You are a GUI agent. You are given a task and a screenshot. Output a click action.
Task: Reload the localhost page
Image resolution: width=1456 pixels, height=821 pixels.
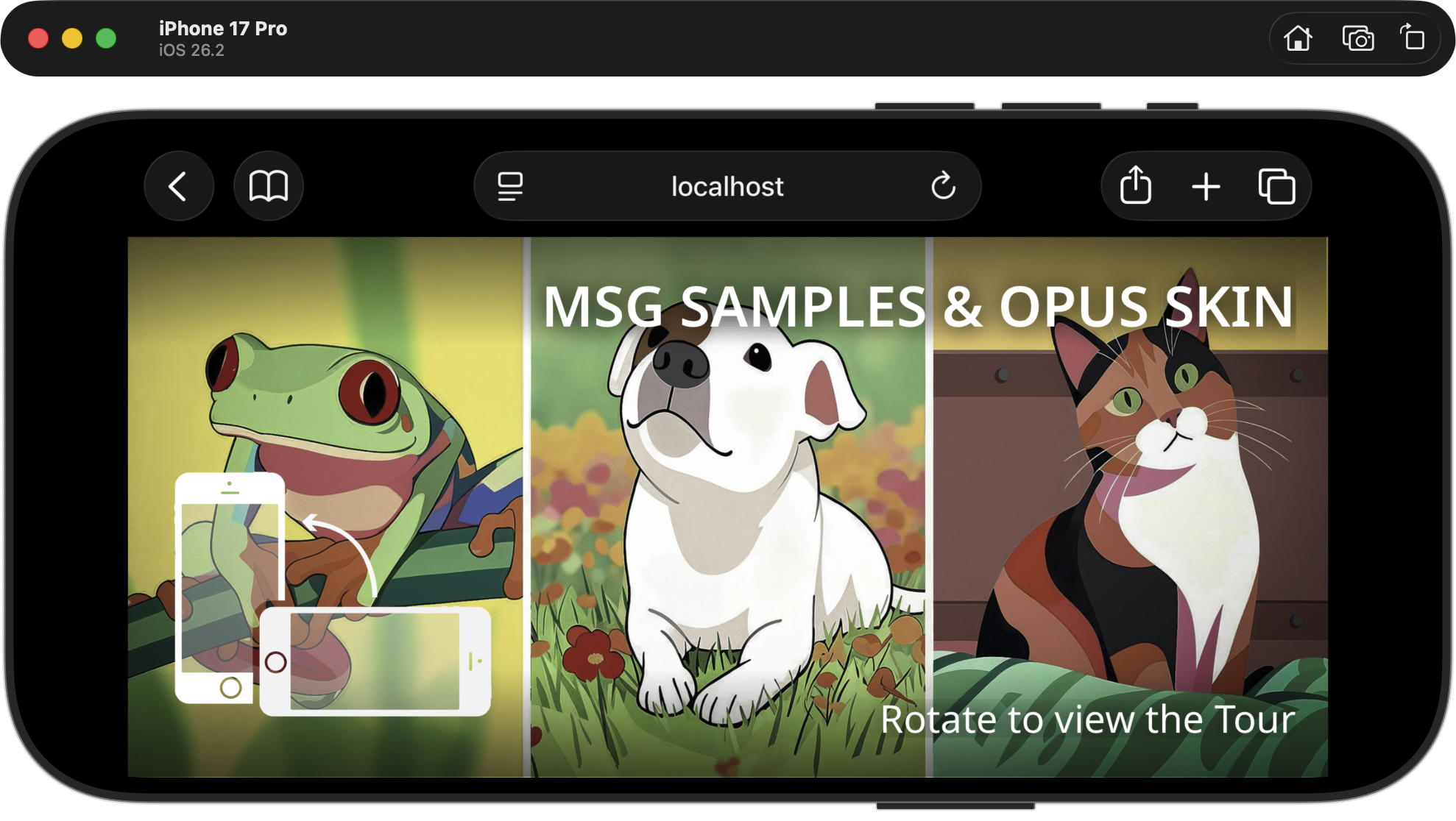coord(943,186)
